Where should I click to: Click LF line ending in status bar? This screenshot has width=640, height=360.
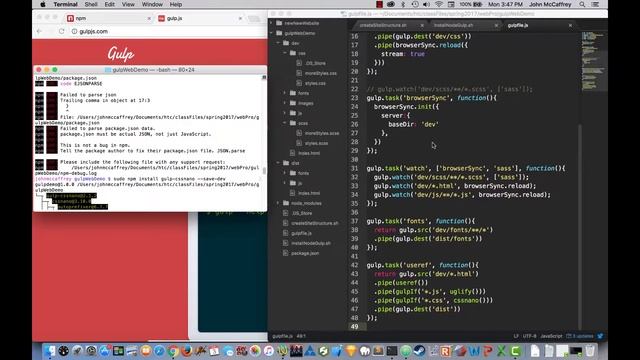(516, 336)
